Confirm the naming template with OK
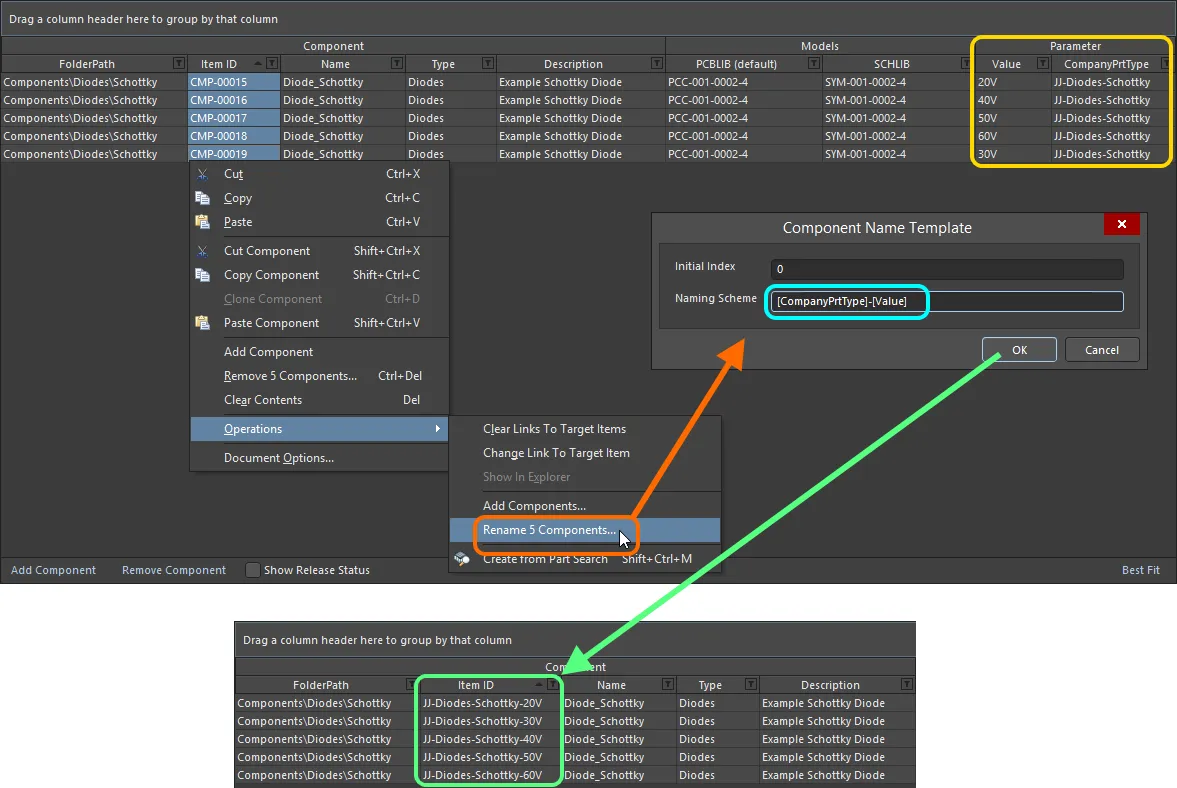This screenshot has width=1177, height=788. pos(1018,349)
